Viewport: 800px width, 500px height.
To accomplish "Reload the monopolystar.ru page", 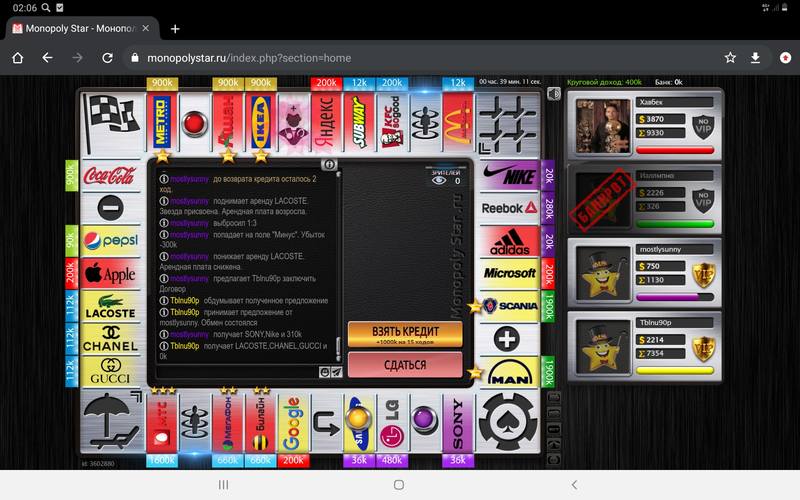I will pyautogui.click(x=107, y=58).
